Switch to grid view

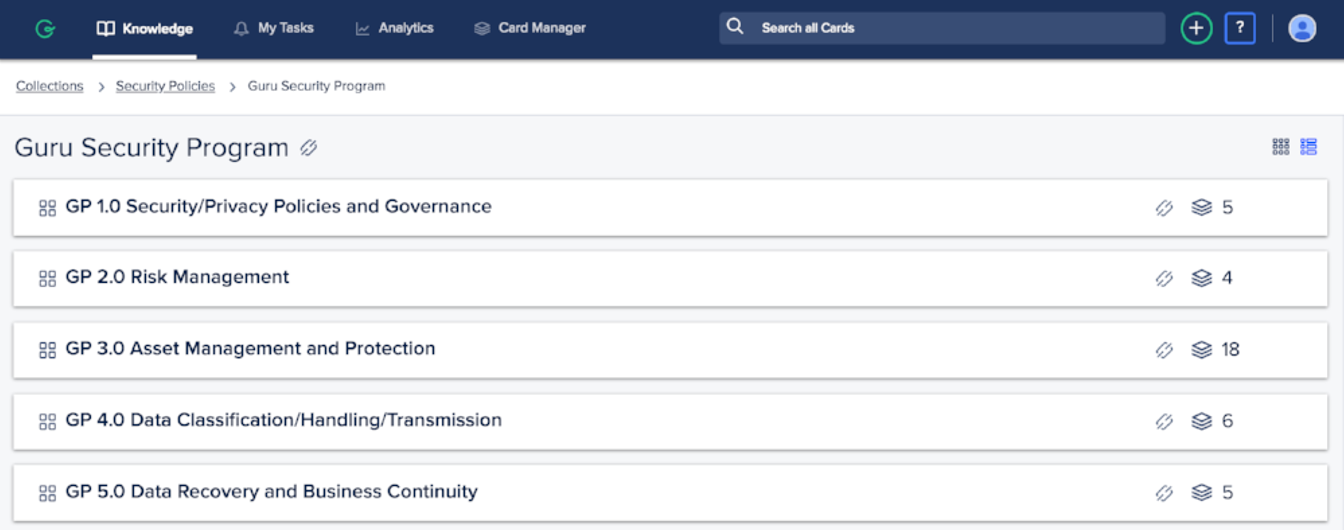tap(1280, 147)
